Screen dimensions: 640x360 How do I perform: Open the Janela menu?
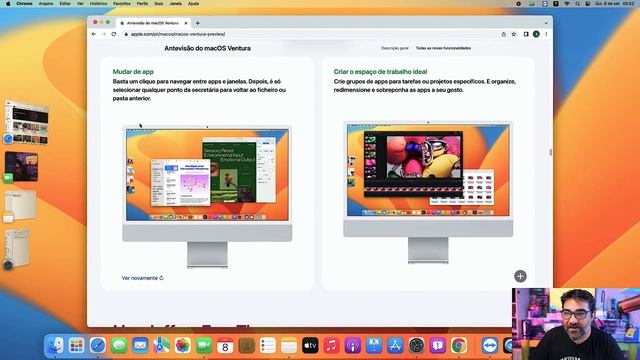tap(176, 4)
